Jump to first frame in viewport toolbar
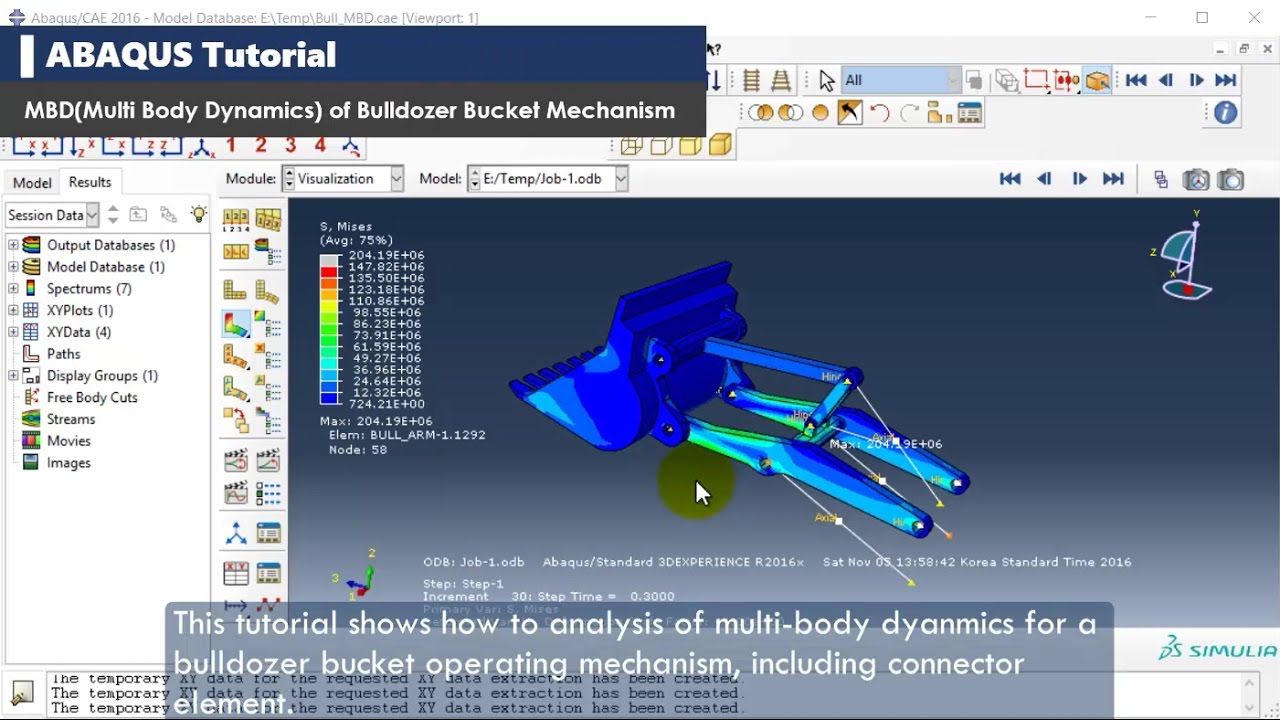Image resolution: width=1280 pixels, height=720 pixels. (x=1010, y=179)
